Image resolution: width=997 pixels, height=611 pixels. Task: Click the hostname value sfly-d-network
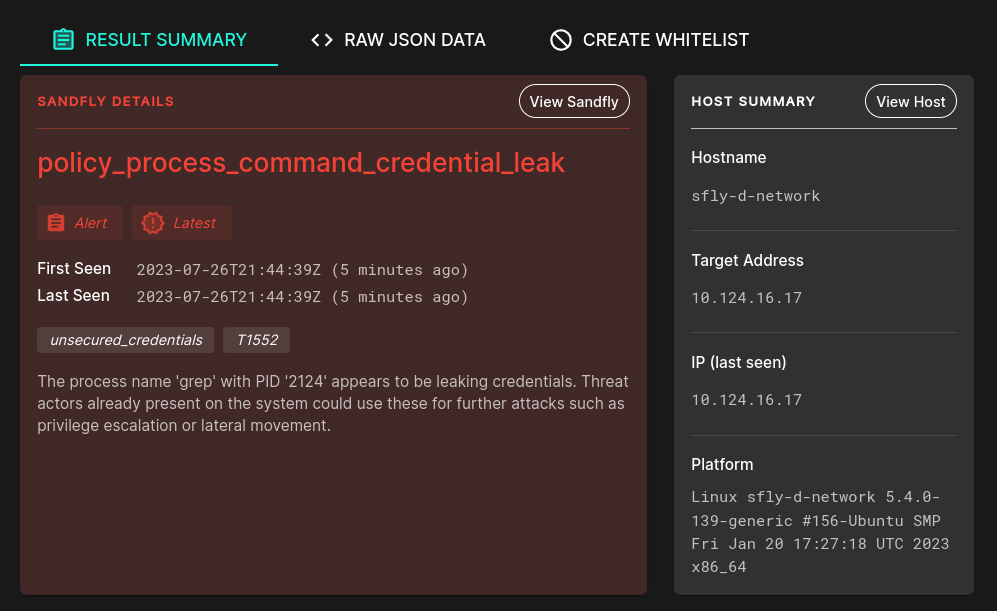pyautogui.click(x=755, y=196)
